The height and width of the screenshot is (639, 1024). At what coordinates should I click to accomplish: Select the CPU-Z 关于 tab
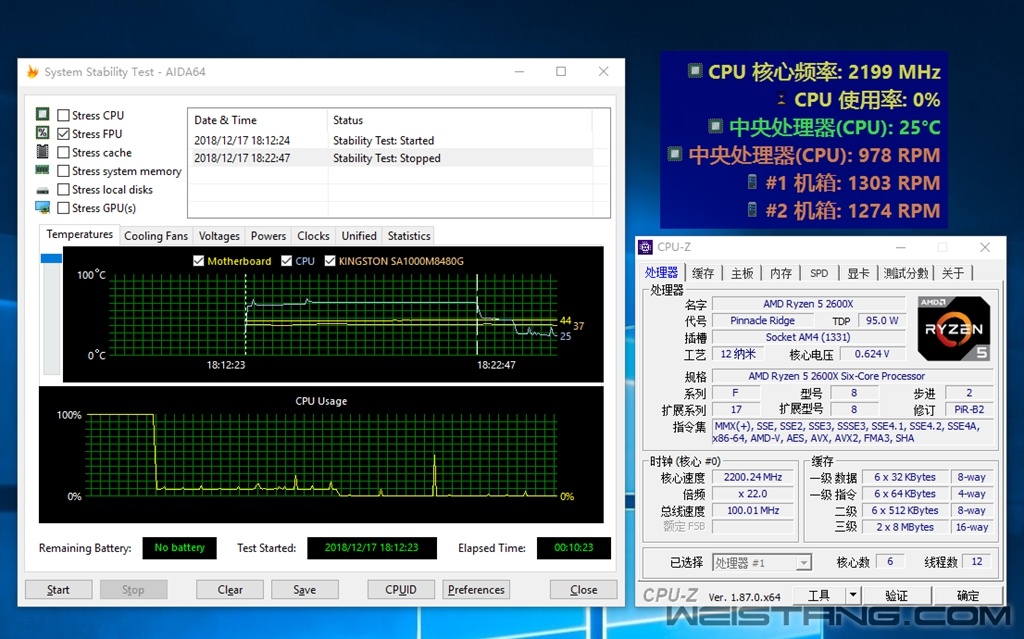(x=953, y=273)
